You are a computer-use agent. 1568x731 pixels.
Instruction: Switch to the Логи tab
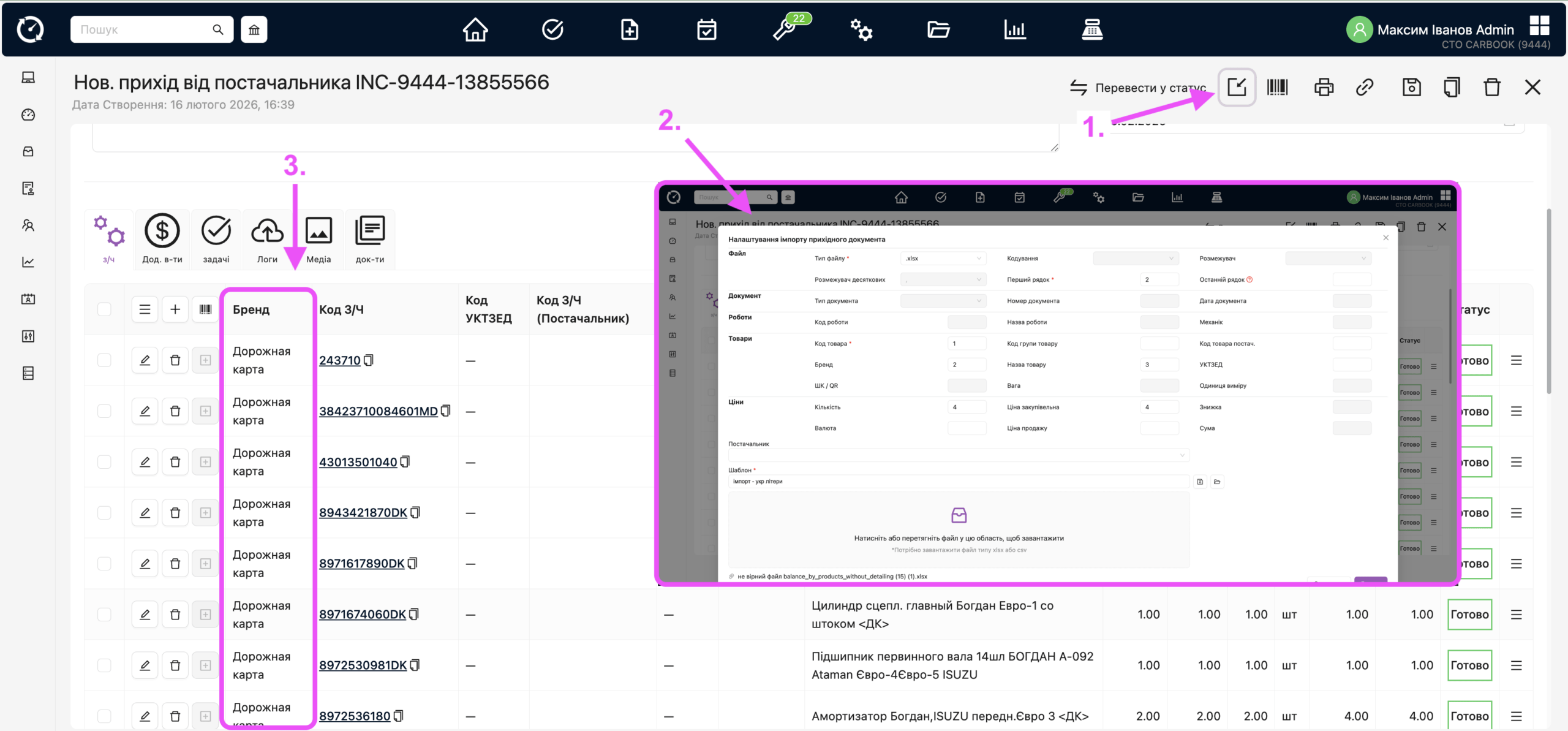pos(267,240)
